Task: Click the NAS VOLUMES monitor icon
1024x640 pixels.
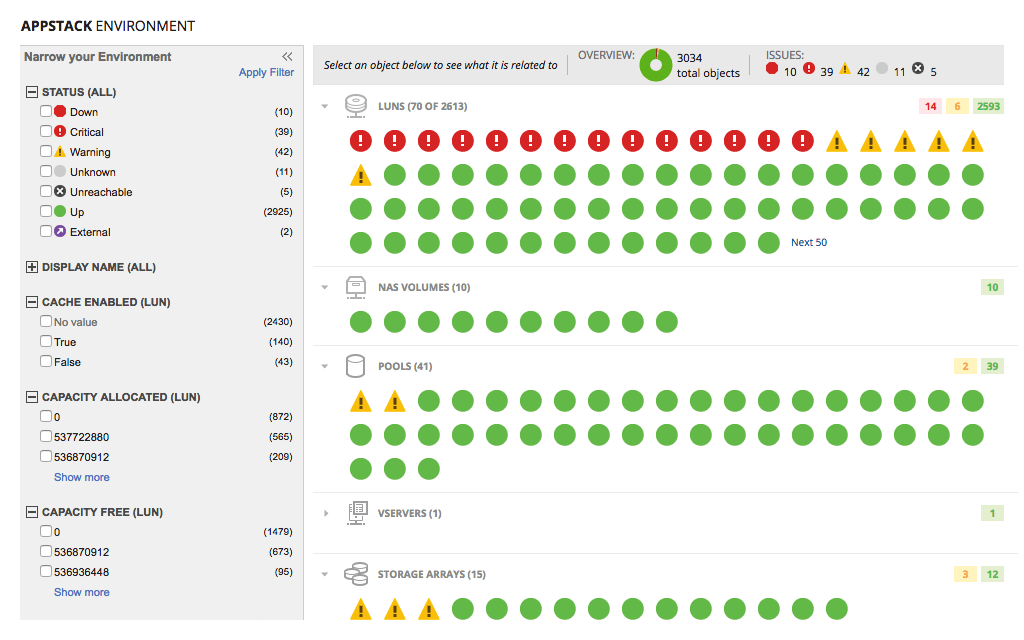Action: click(355, 286)
